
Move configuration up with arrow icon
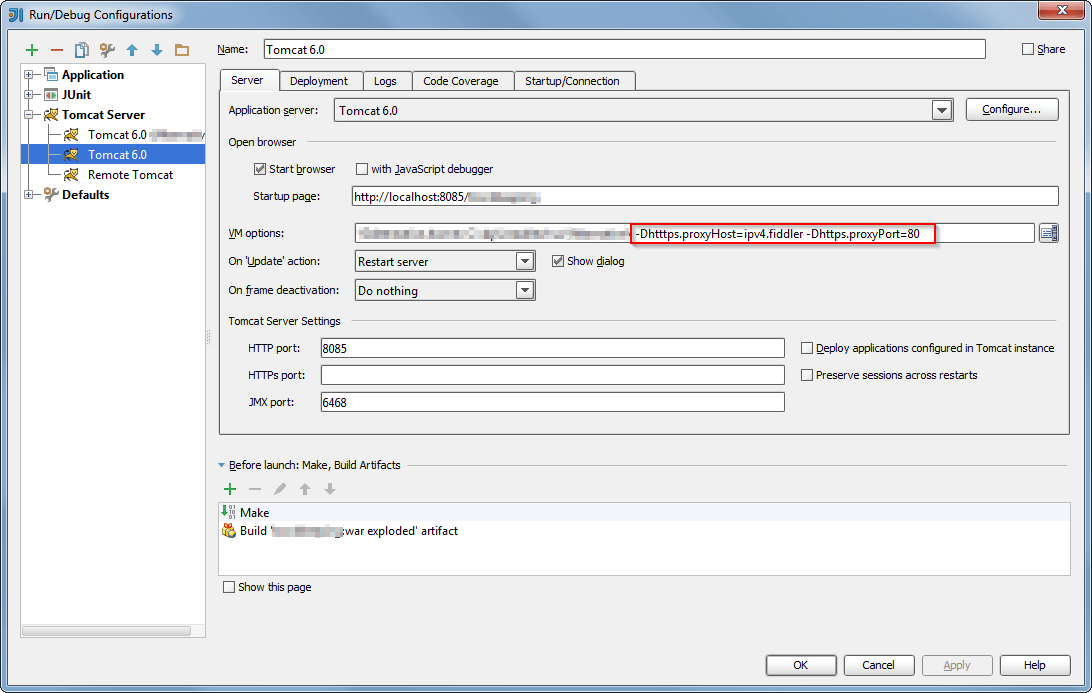[x=132, y=49]
